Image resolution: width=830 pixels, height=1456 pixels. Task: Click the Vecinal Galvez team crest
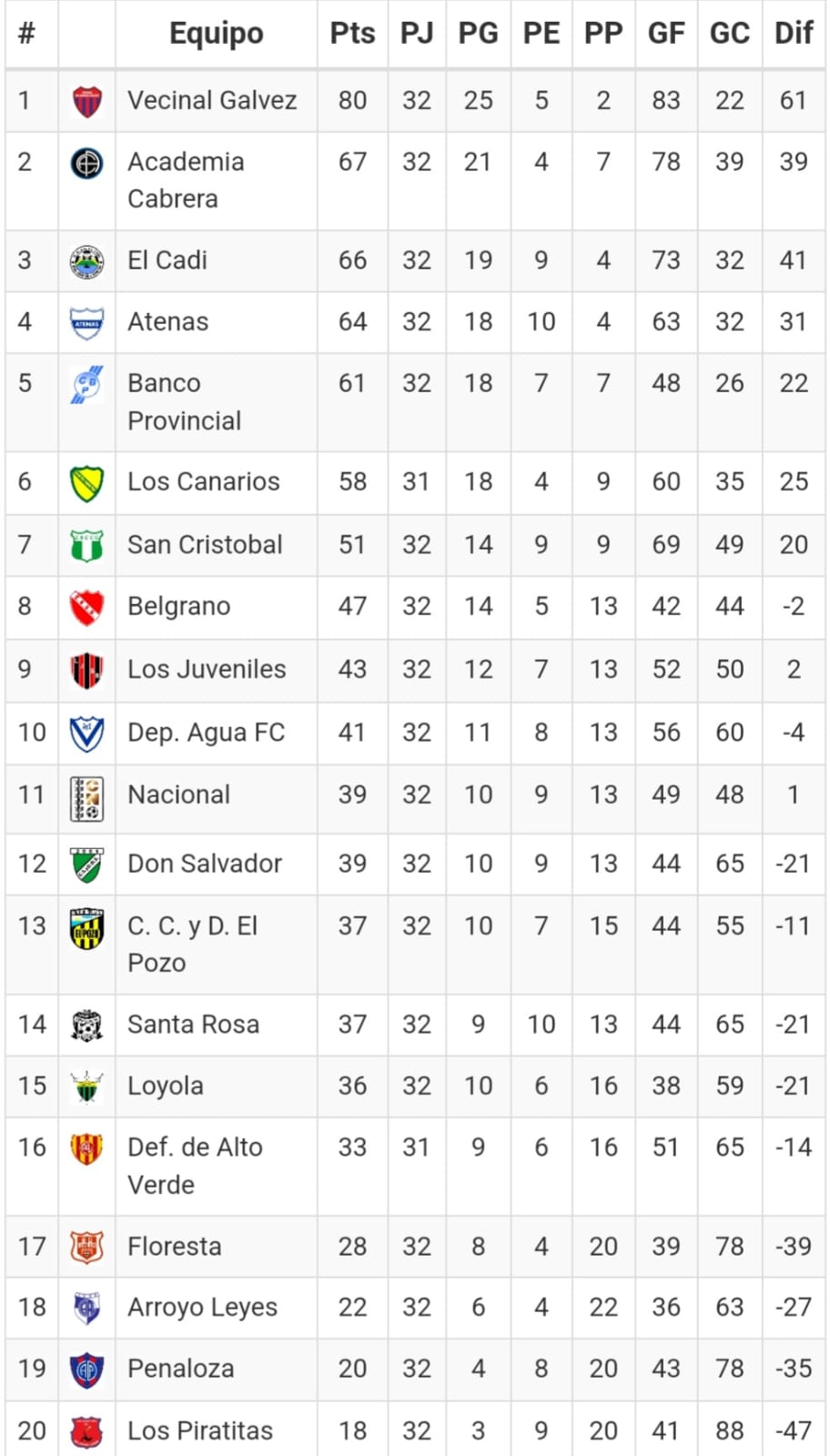[x=86, y=101]
